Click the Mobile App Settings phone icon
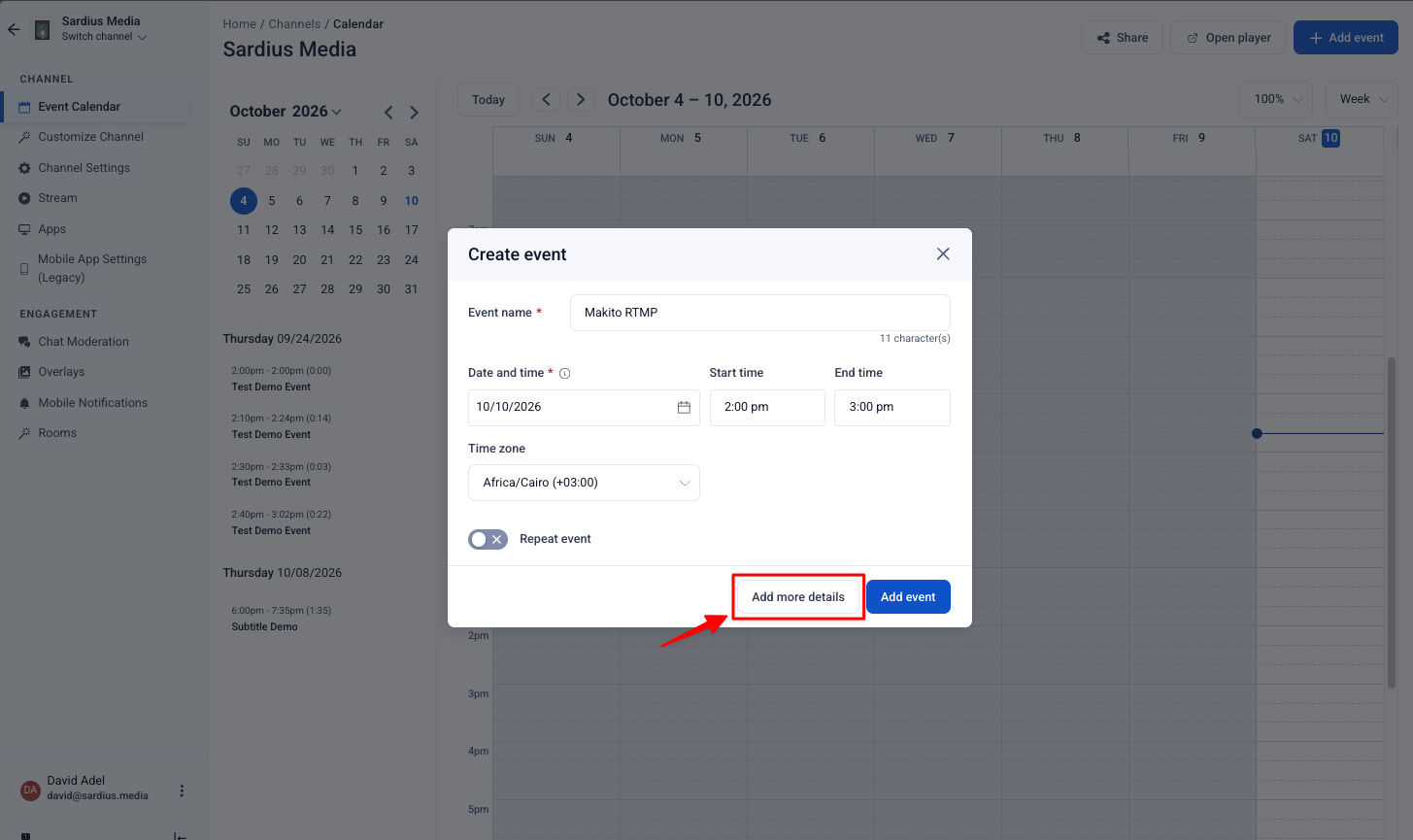This screenshot has width=1413, height=840. point(24,269)
